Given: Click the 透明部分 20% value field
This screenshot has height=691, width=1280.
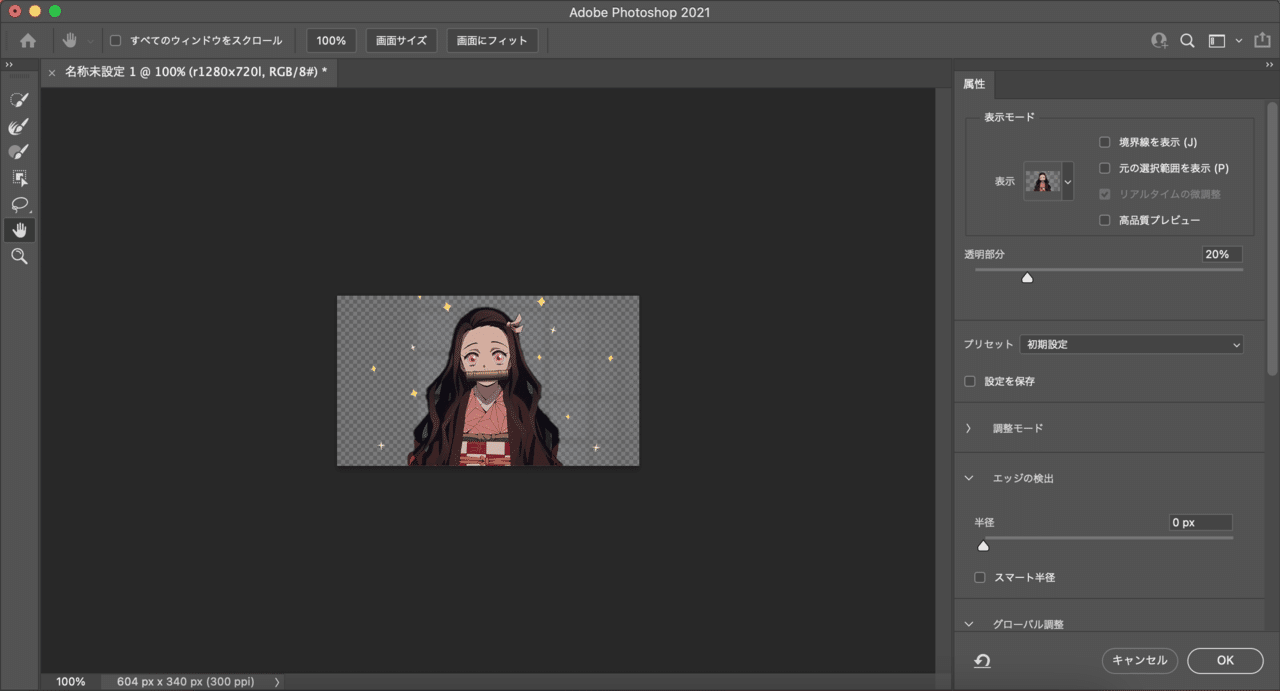Looking at the screenshot, I should pos(1222,255).
